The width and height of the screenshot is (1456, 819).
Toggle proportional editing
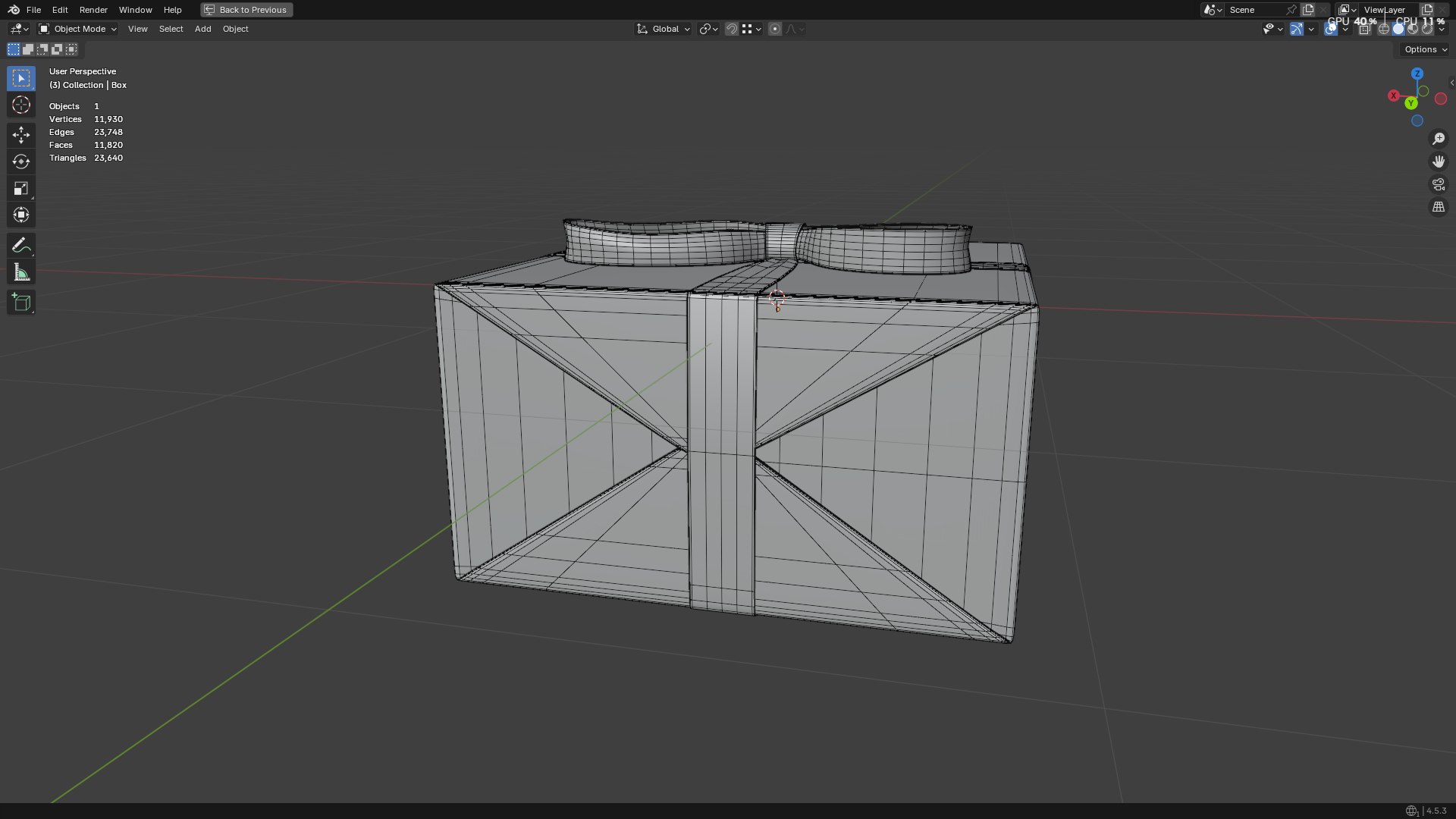coord(774,29)
